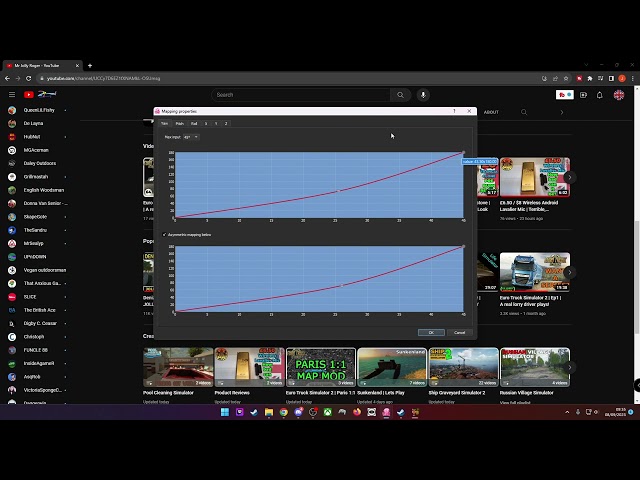Open the Wireless Android Lavalier Mic video thumbnail
This screenshot has width=640, height=480.
click(535, 177)
